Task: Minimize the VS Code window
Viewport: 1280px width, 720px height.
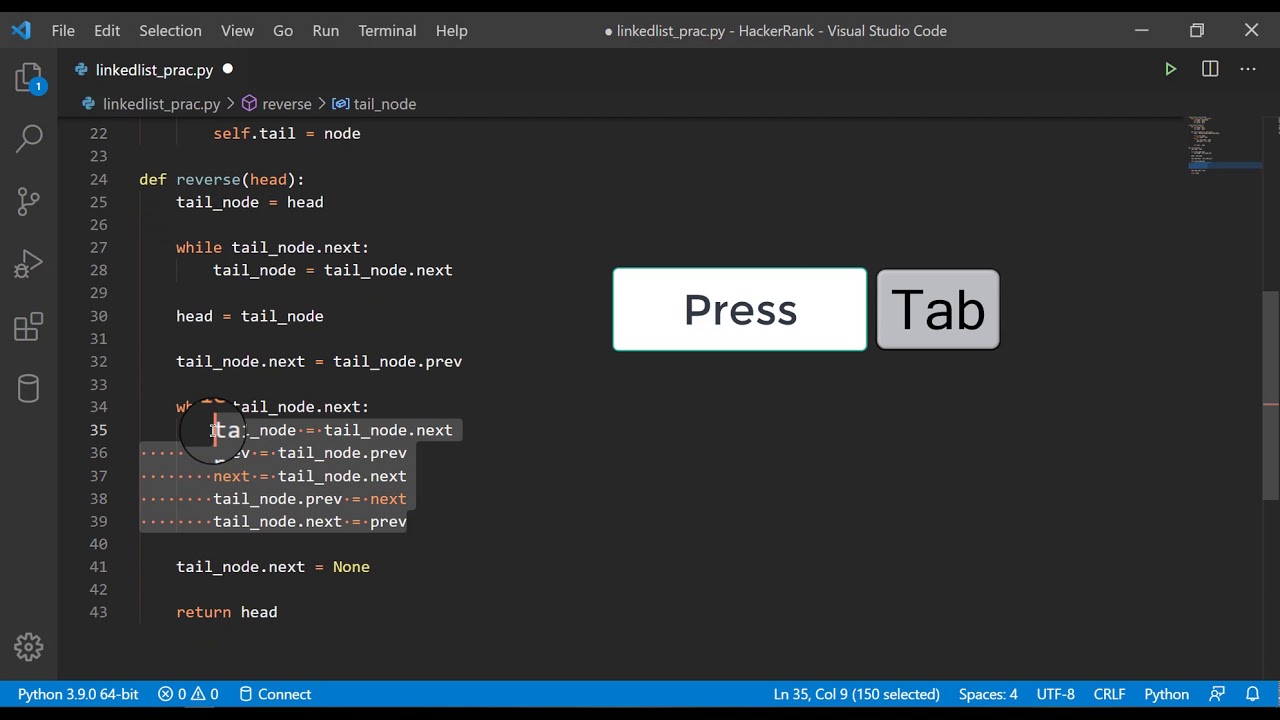Action: click(x=1141, y=30)
